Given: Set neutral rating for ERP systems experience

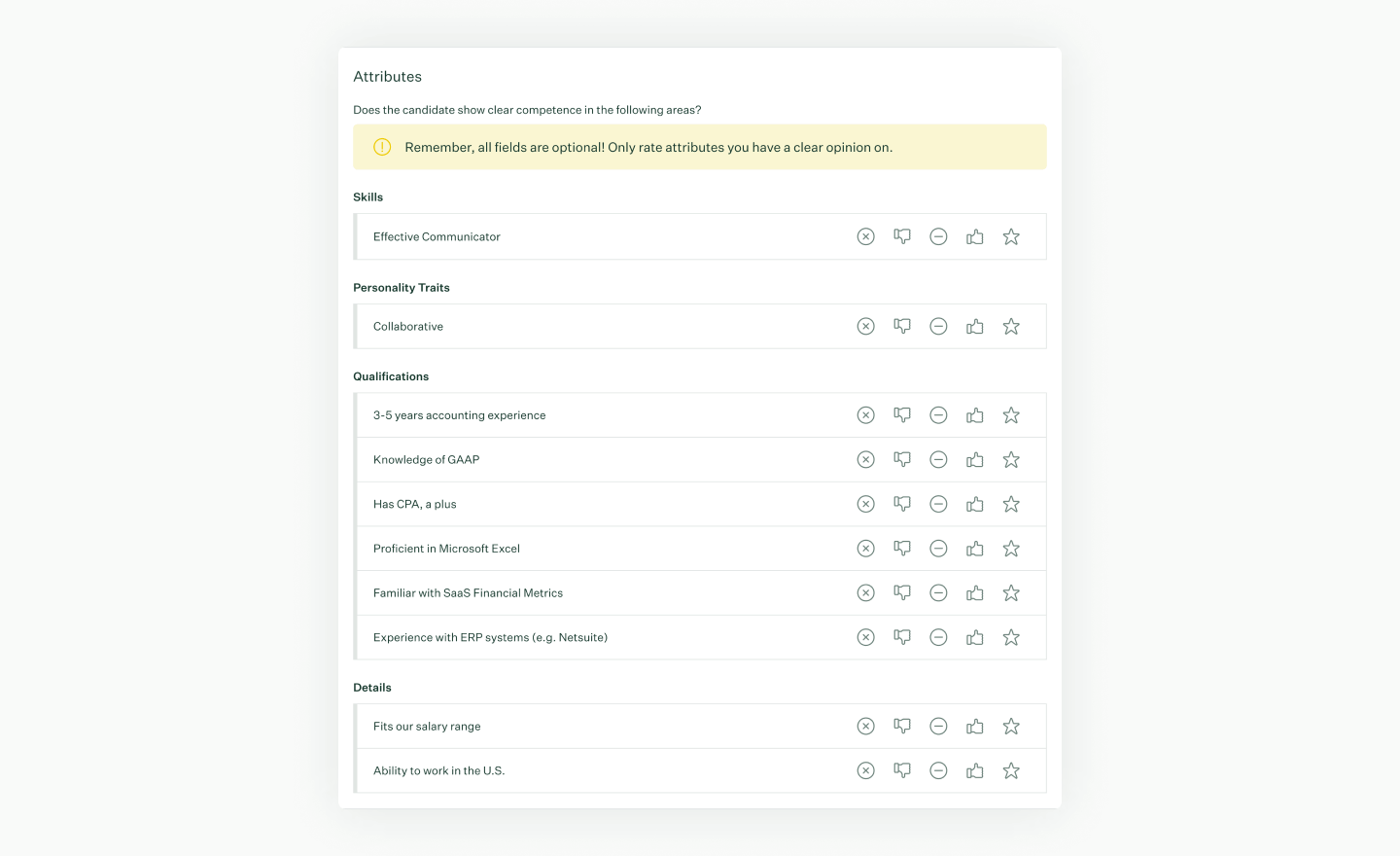Looking at the screenshot, I should [x=938, y=637].
